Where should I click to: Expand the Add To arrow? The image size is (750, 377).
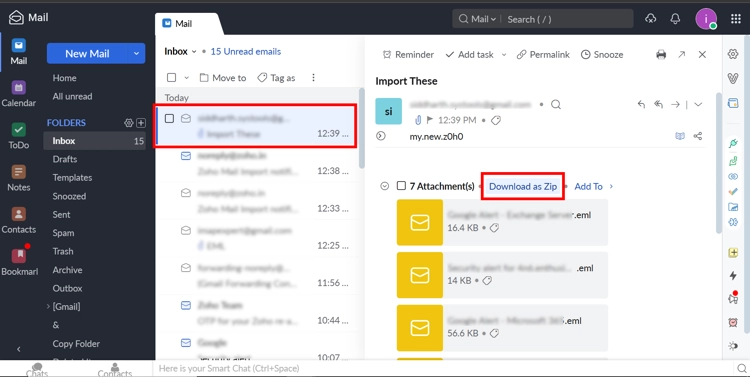pyautogui.click(x=611, y=186)
